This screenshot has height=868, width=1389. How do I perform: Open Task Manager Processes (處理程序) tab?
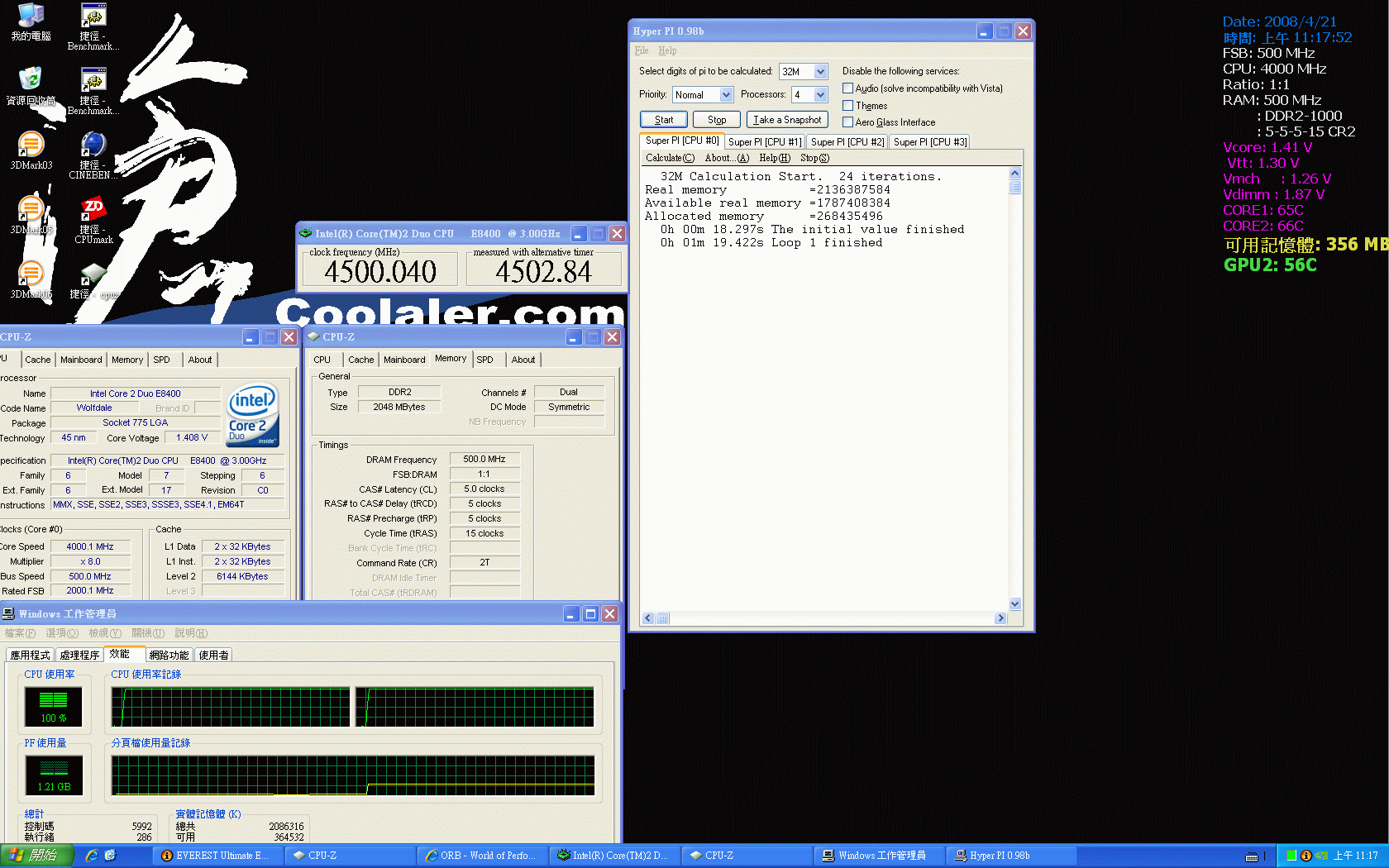click(x=79, y=655)
